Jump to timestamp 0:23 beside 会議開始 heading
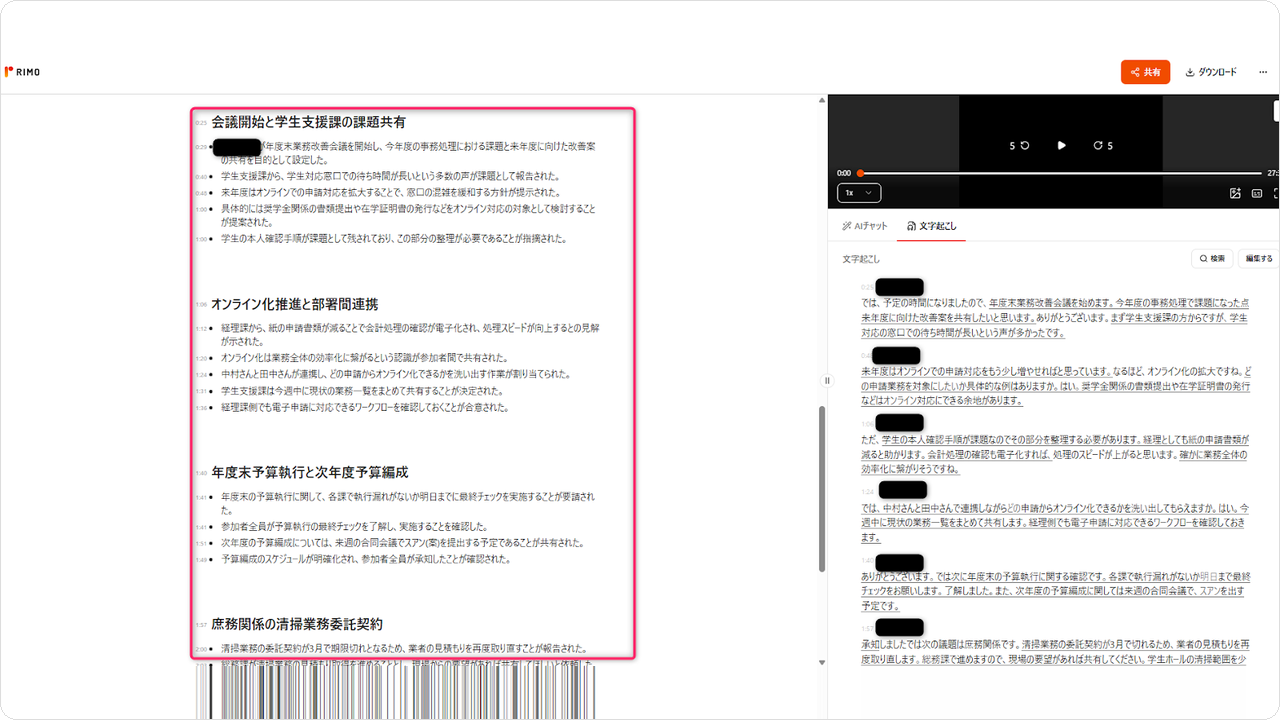The width and height of the screenshot is (1280, 720). 201,123
